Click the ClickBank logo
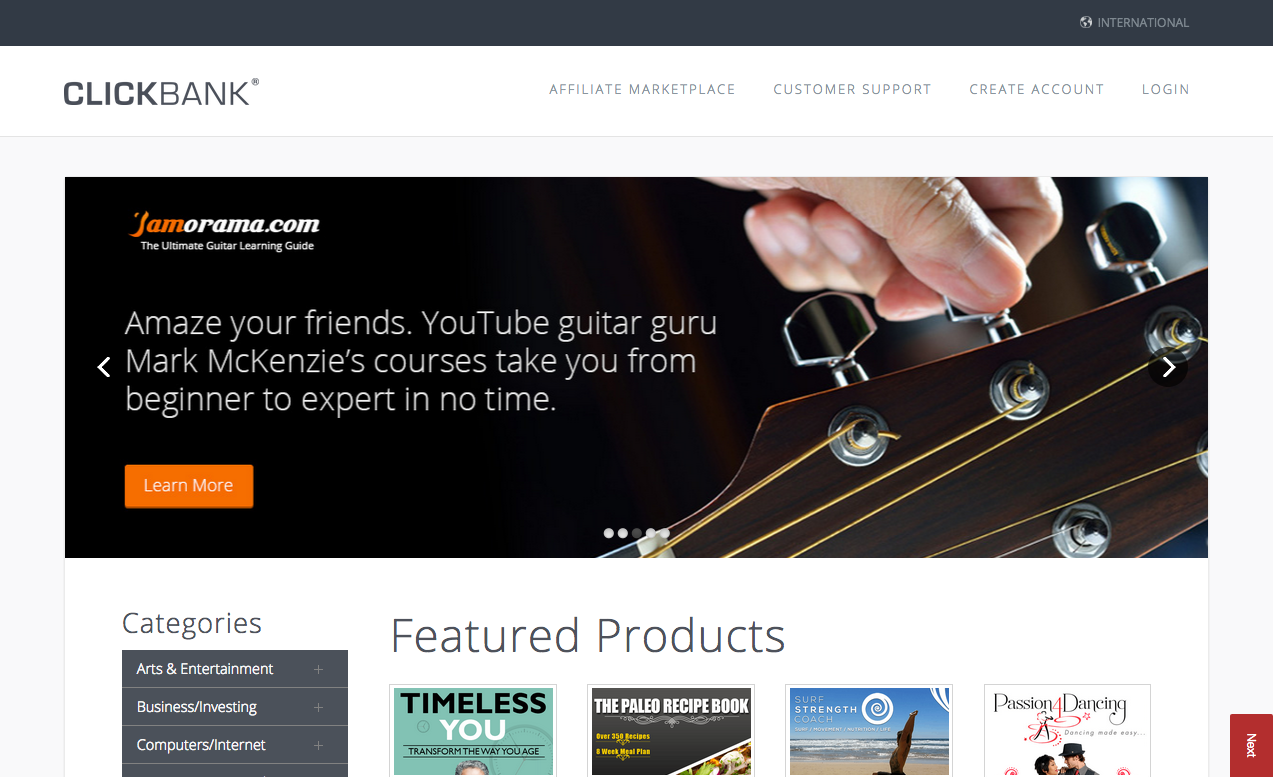 click(161, 92)
